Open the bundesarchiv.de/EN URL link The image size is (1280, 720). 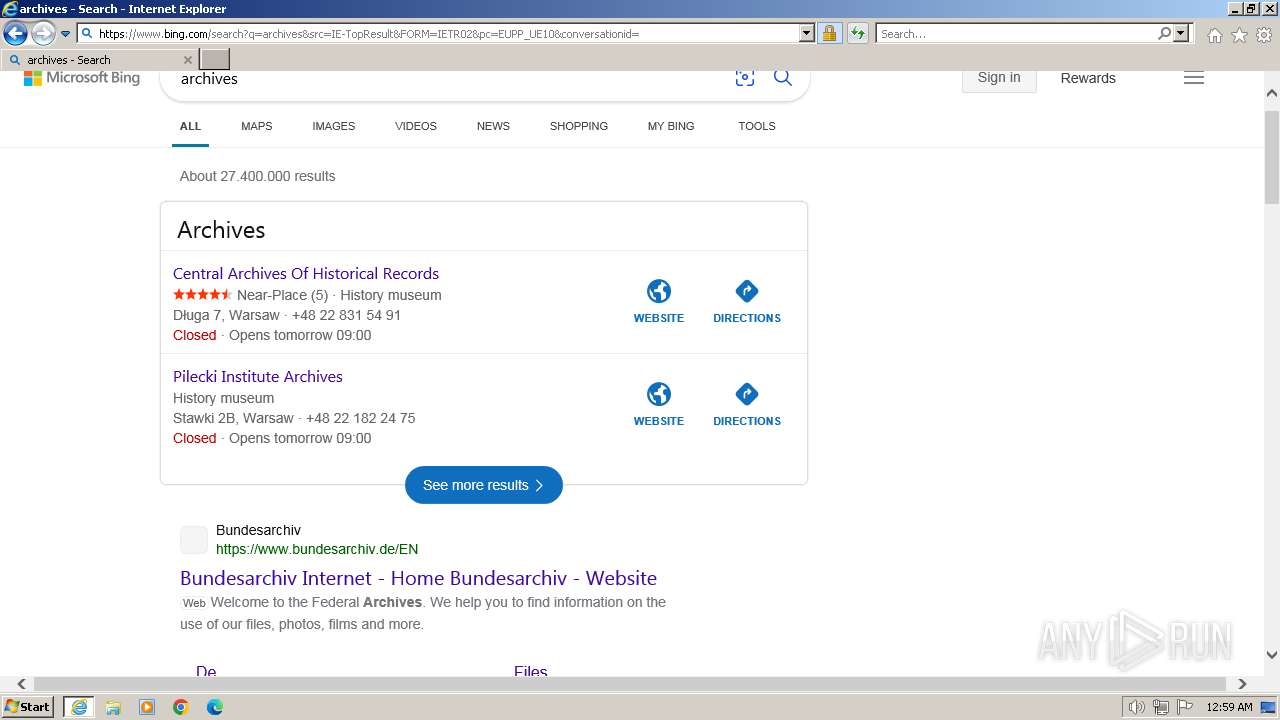coord(317,549)
